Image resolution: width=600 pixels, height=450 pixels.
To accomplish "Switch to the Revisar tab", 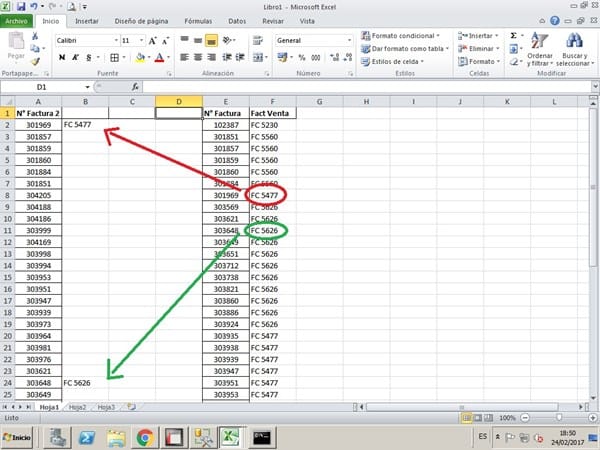I will [273, 21].
